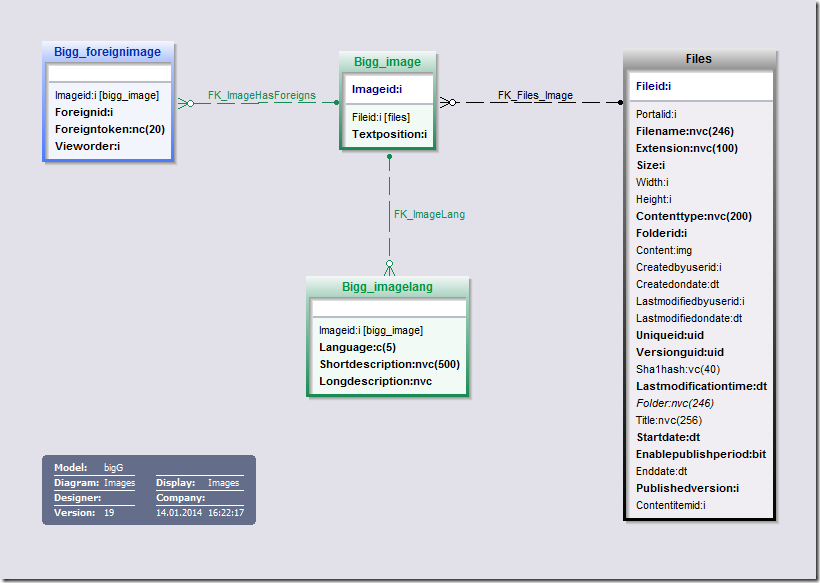
Task: Select the Title:nvc(256) column
Action: pos(669,420)
